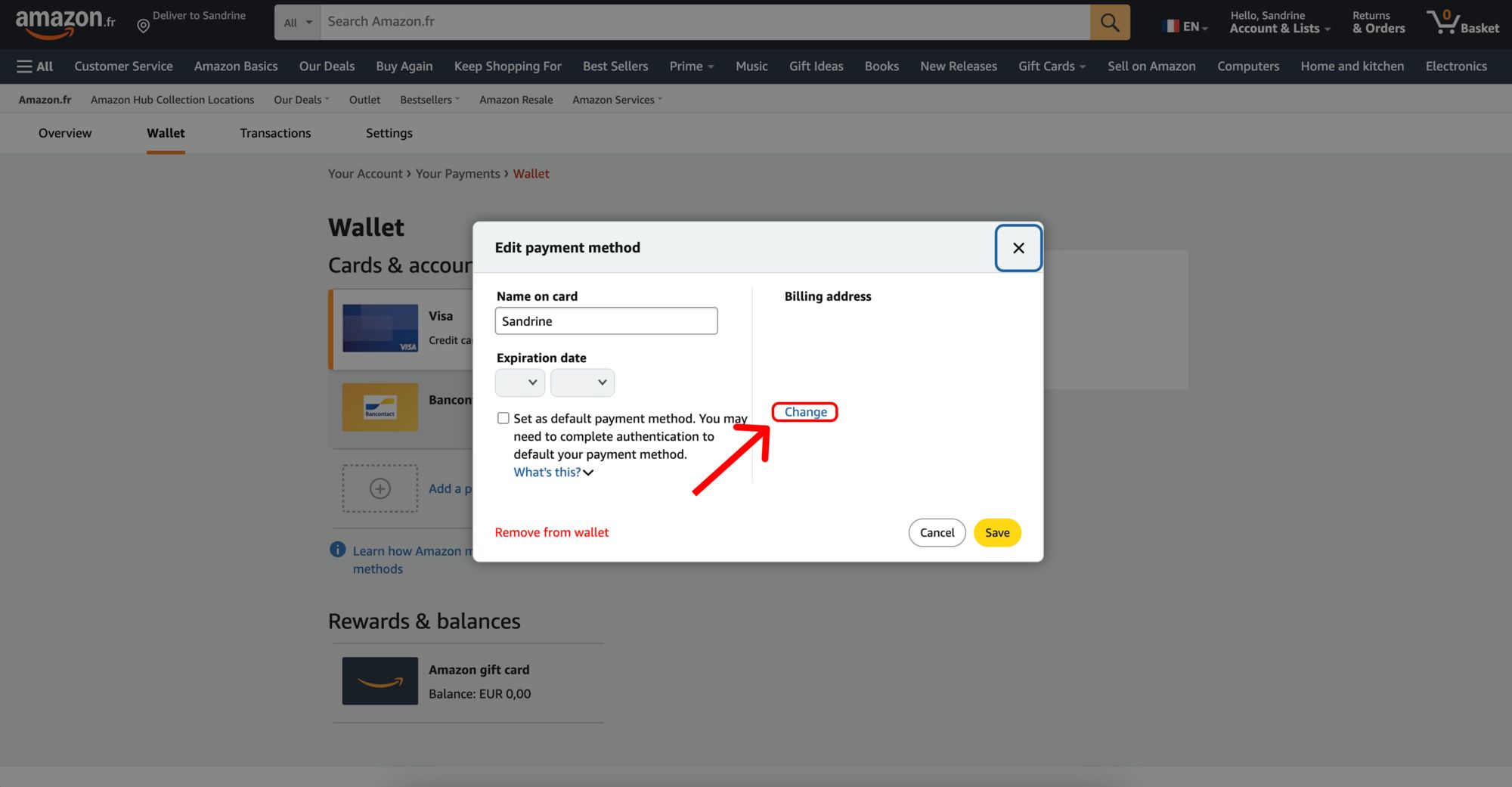Open Amazon Hub Collection Locations
This screenshot has height=787, width=1512.
tap(172, 100)
